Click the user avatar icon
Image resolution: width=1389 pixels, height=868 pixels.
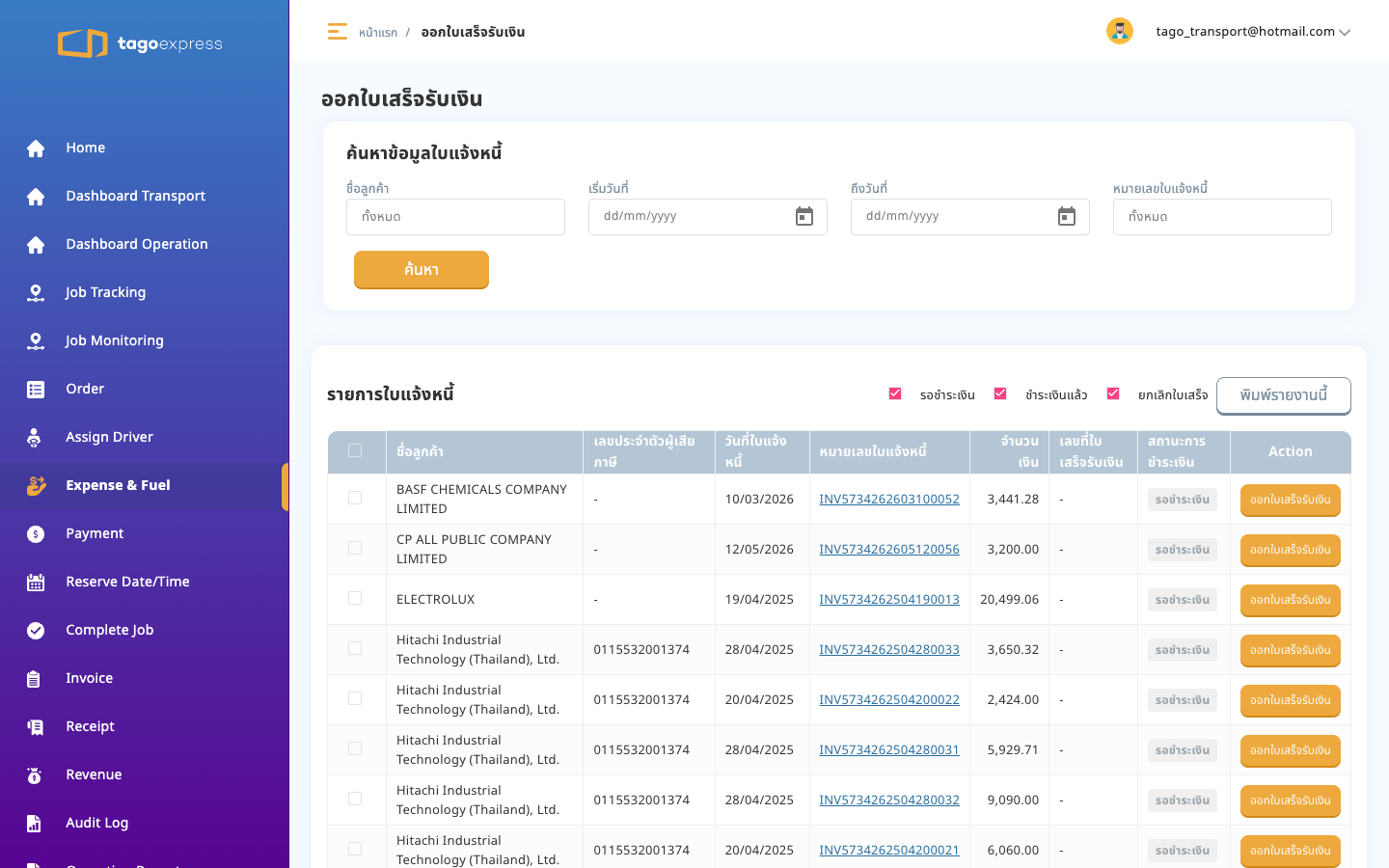1120,31
